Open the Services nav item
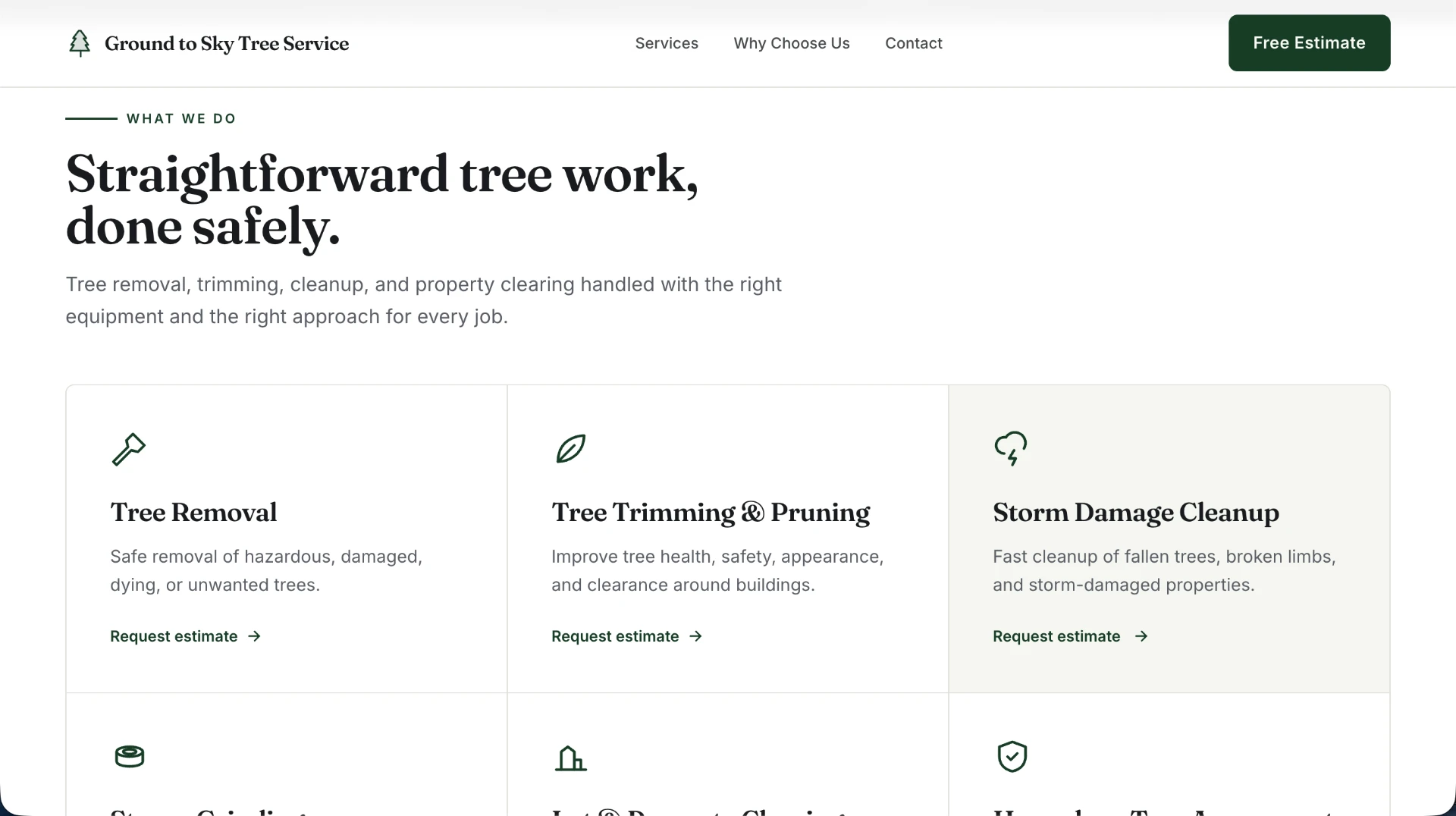This screenshot has width=1456, height=816. (x=667, y=43)
